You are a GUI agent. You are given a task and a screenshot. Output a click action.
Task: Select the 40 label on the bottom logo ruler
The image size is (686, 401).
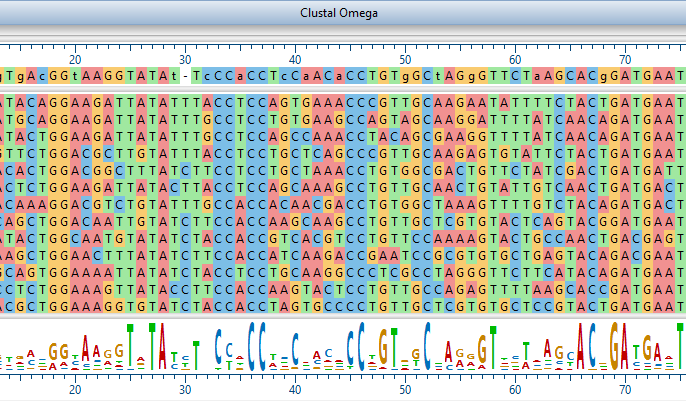[294, 388]
